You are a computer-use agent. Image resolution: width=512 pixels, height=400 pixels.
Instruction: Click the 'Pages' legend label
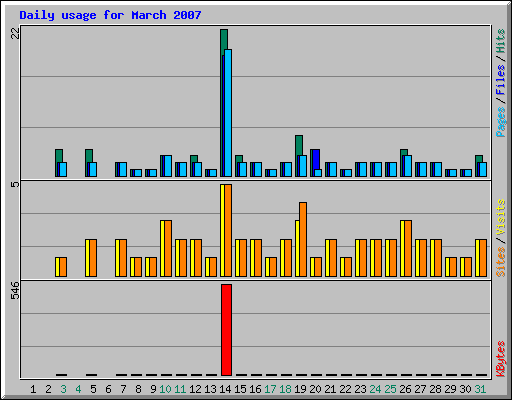pyautogui.click(x=501, y=122)
